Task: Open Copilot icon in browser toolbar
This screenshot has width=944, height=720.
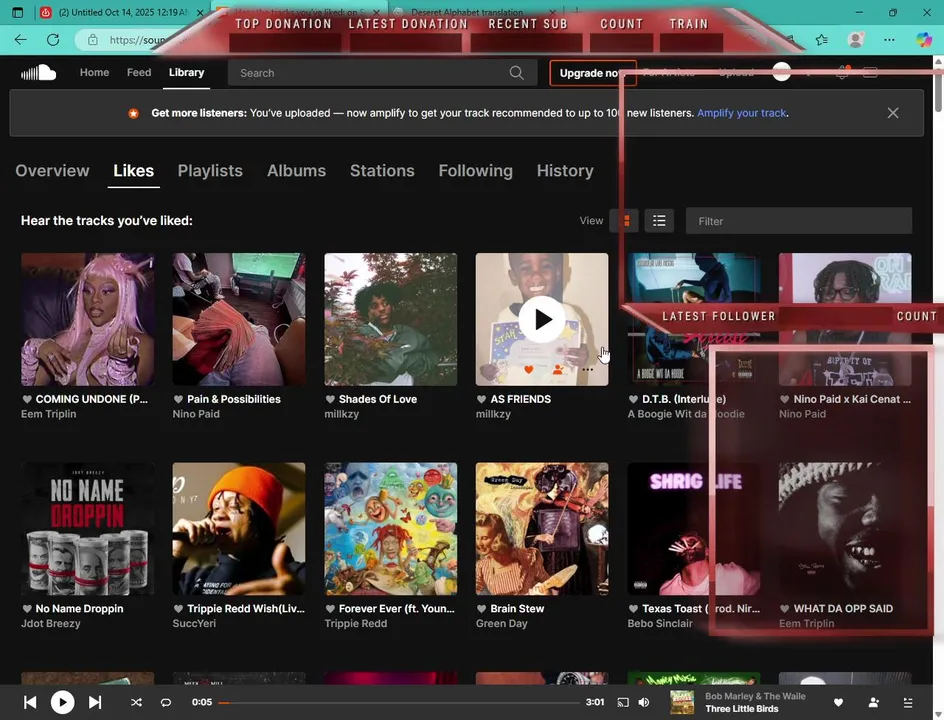Action: [x=924, y=40]
